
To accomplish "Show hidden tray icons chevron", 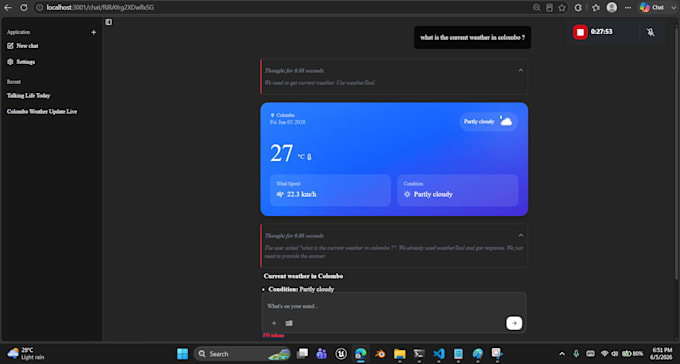I will 562,354.
